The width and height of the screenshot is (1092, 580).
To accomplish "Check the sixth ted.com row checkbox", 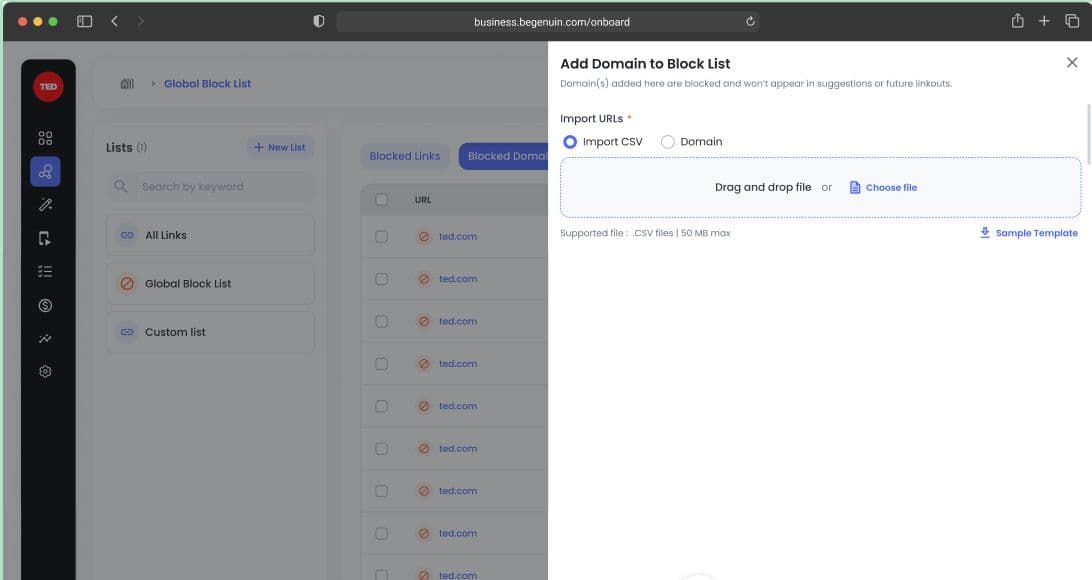I will 382,449.
